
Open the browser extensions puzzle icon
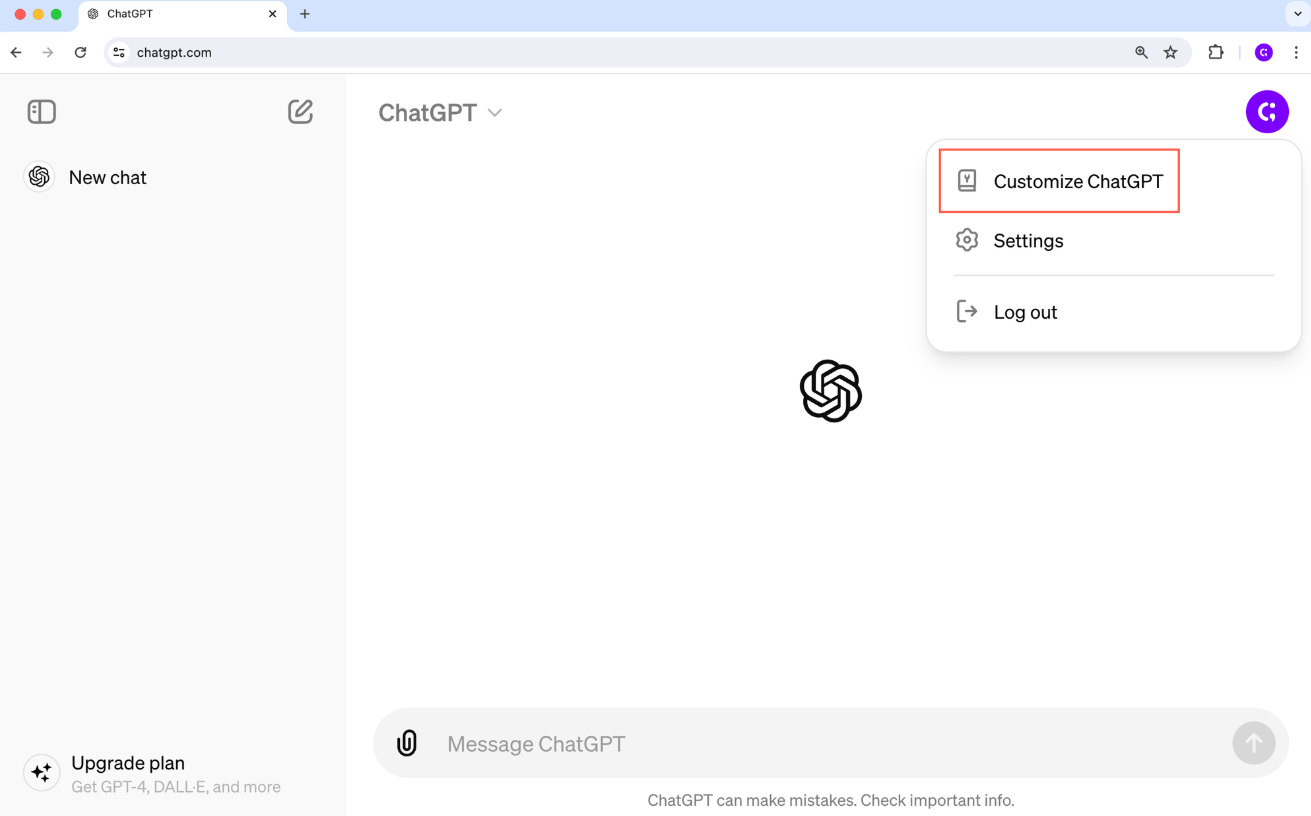coord(1216,53)
